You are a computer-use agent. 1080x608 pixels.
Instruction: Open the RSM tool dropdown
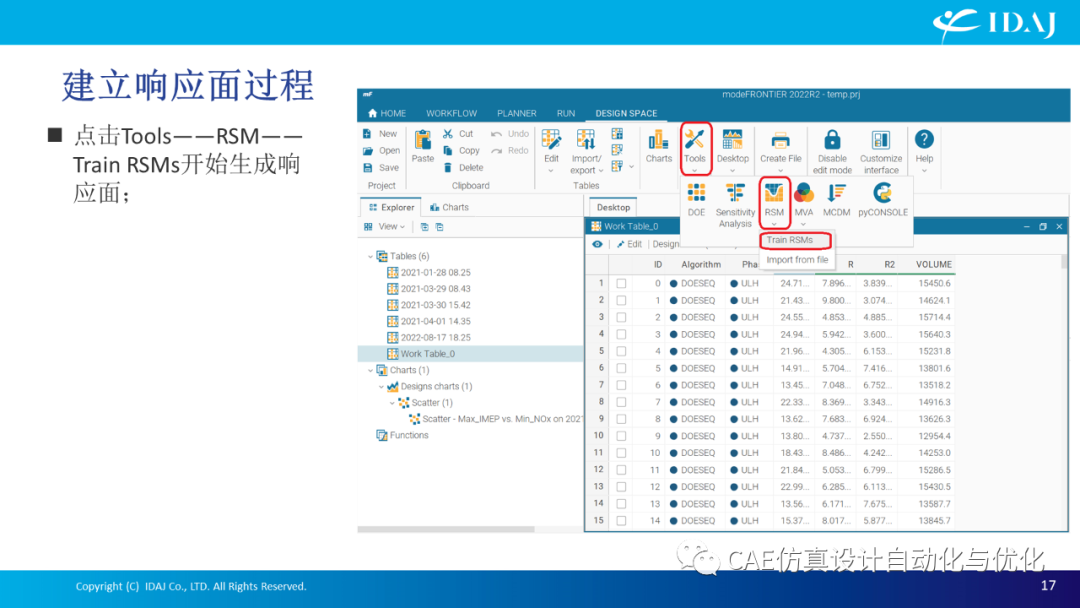[x=774, y=202]
